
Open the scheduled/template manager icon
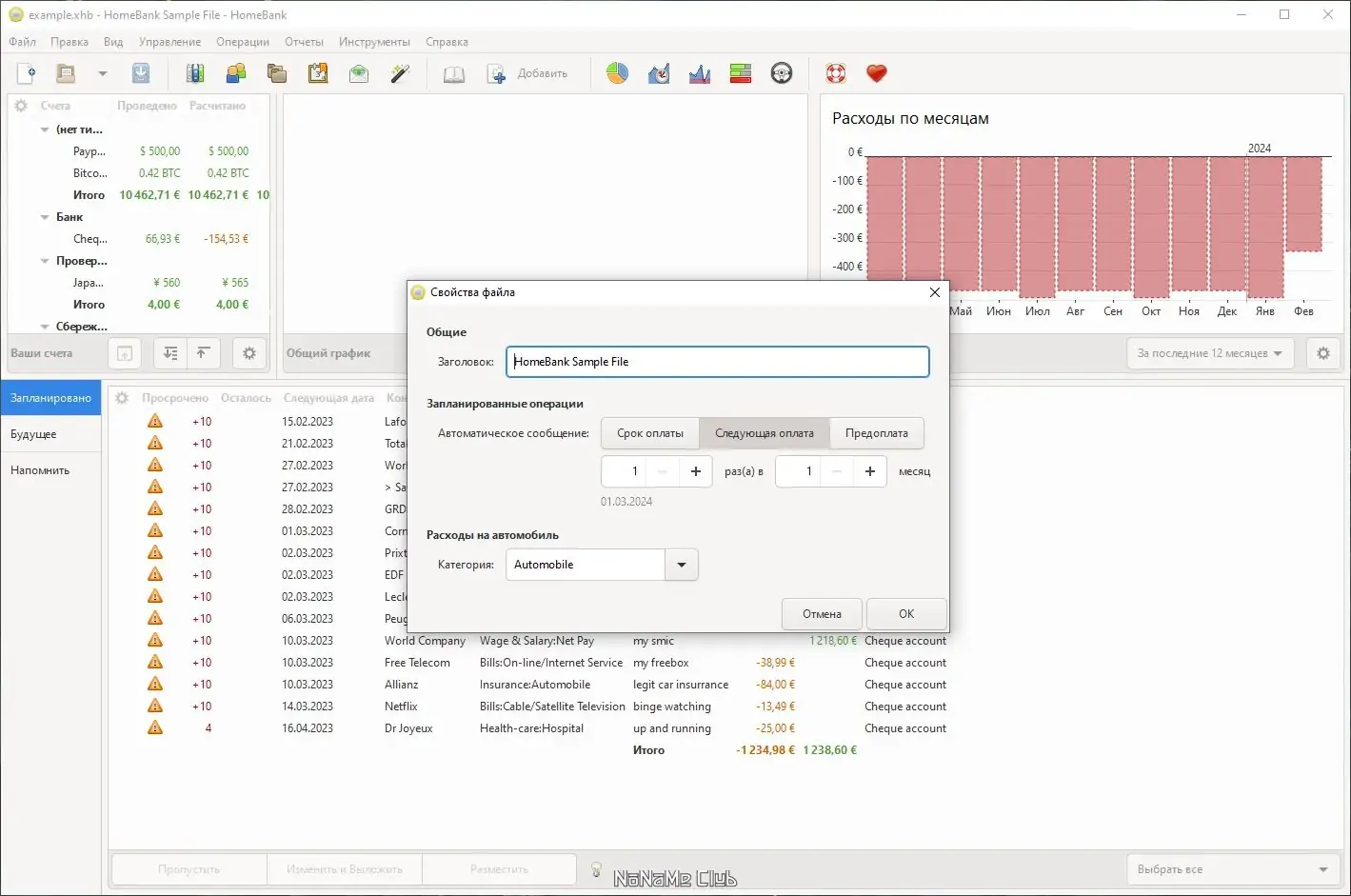pos(318,73)
